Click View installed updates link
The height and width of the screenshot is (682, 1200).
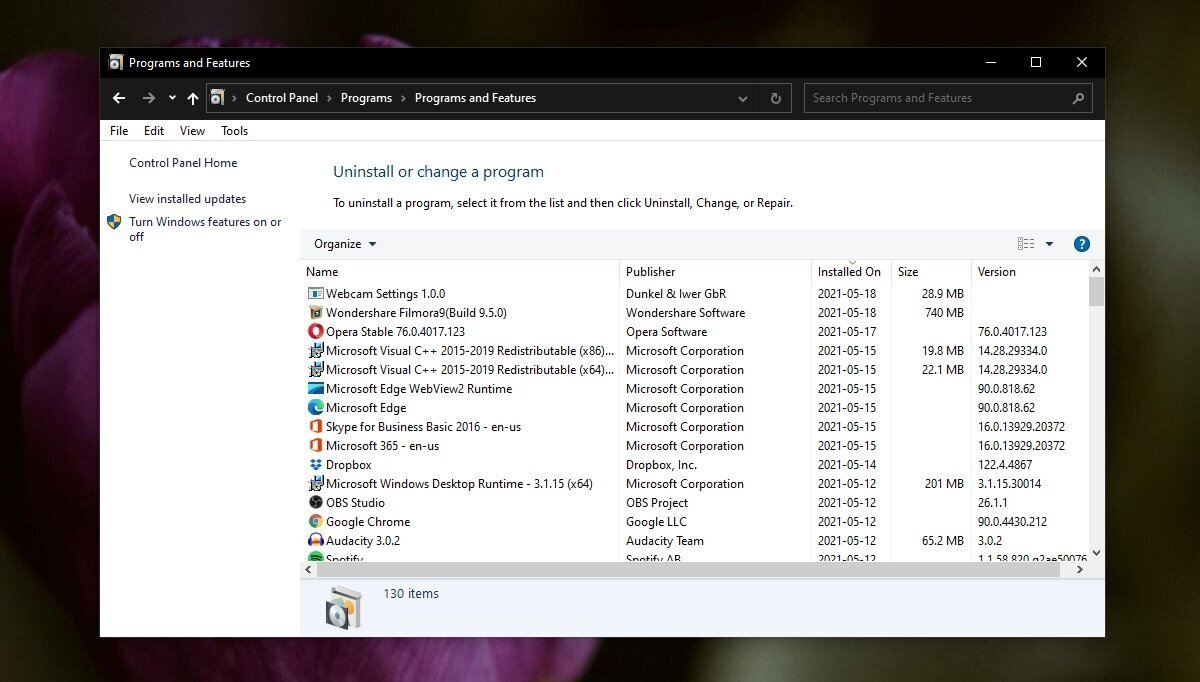[x=187, y=198]
